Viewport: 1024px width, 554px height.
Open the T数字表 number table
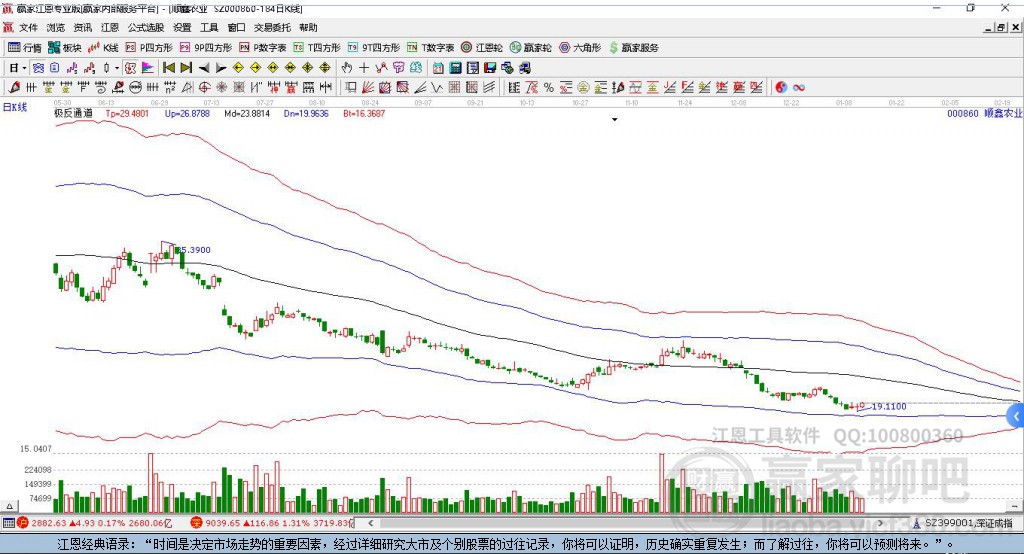click(x=430, y=48)
